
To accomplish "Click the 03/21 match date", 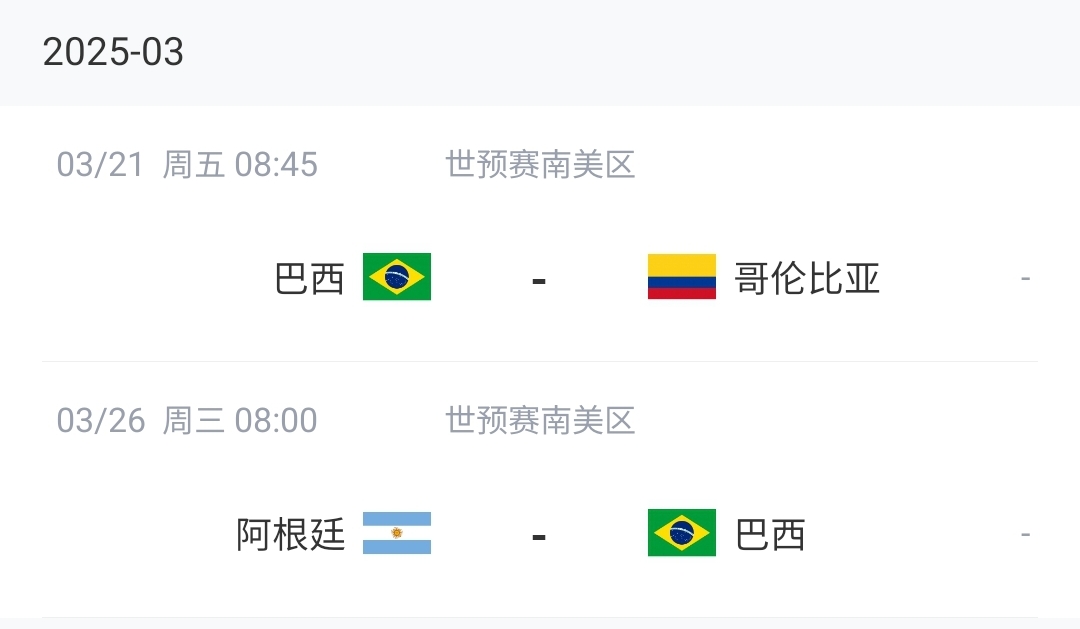I will (x=101, y=164).
